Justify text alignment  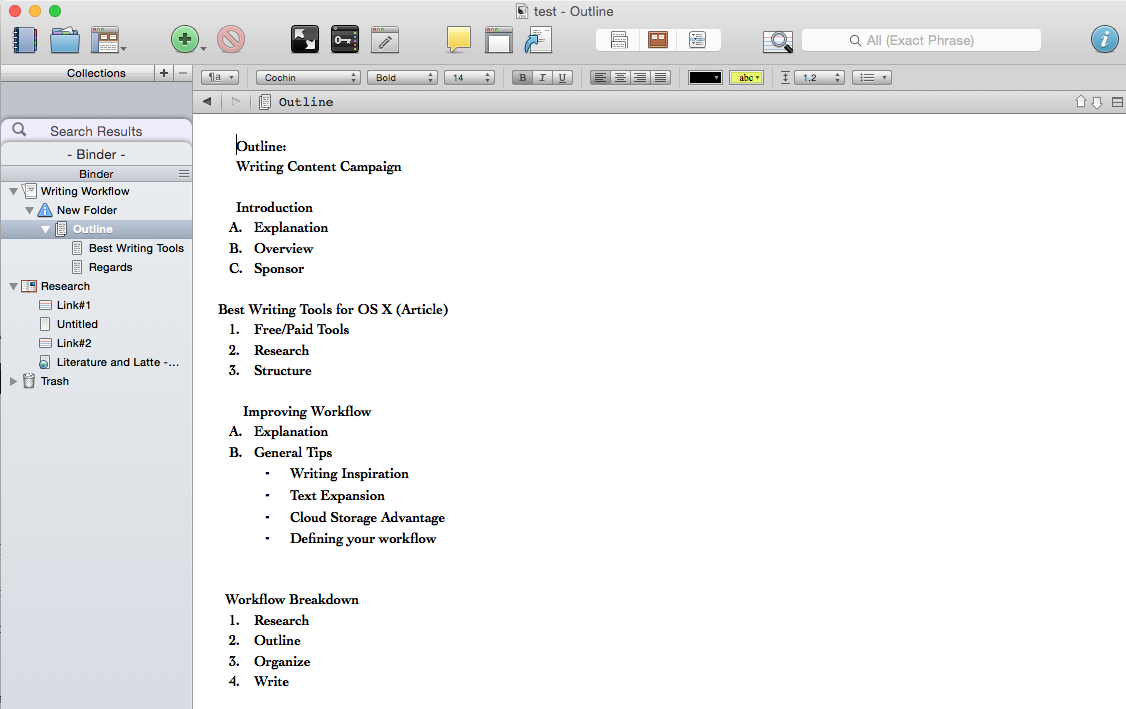[x=661, y=78]
